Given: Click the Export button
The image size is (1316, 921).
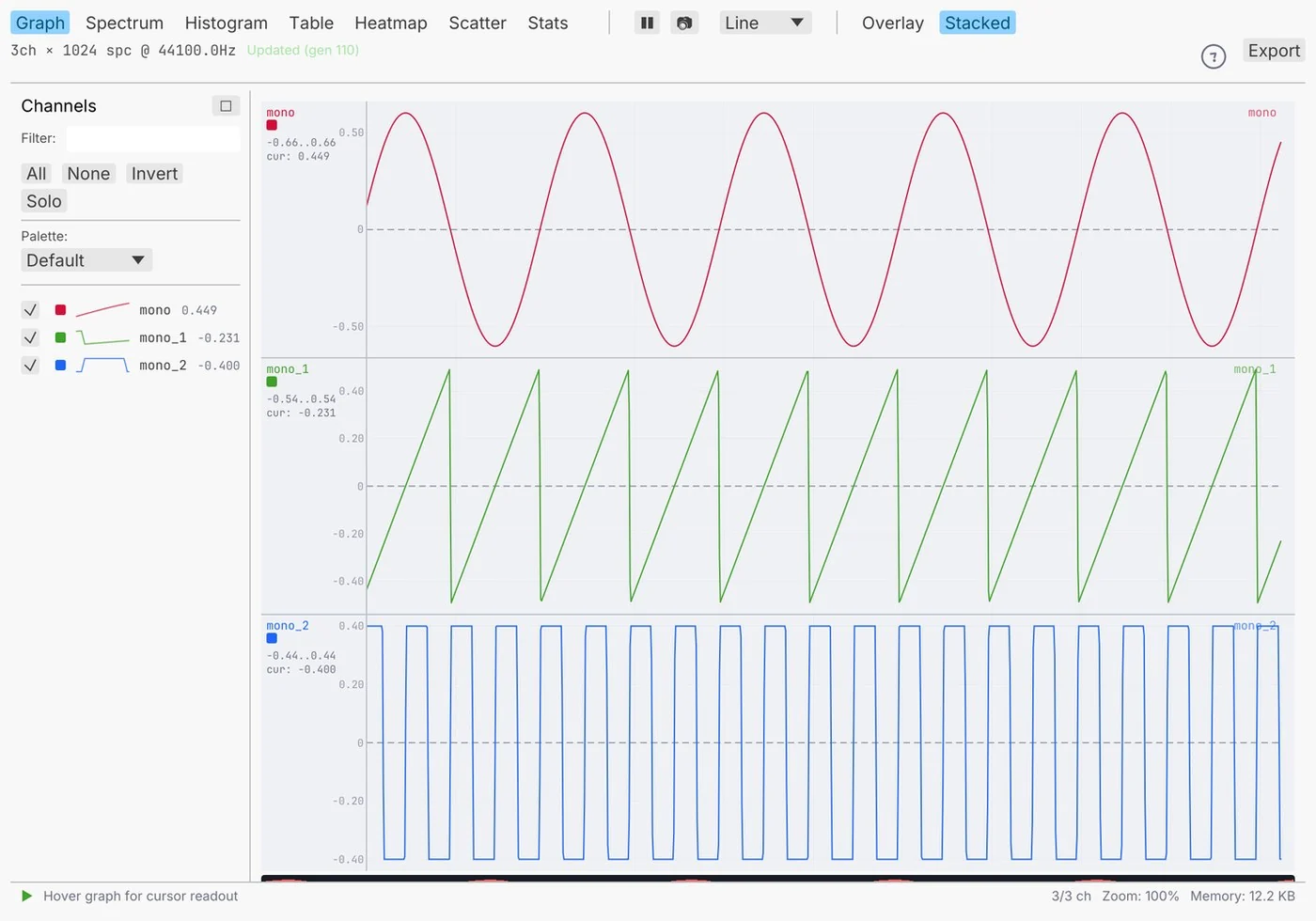Looking at the screenshot, I should pos(1274,51).
